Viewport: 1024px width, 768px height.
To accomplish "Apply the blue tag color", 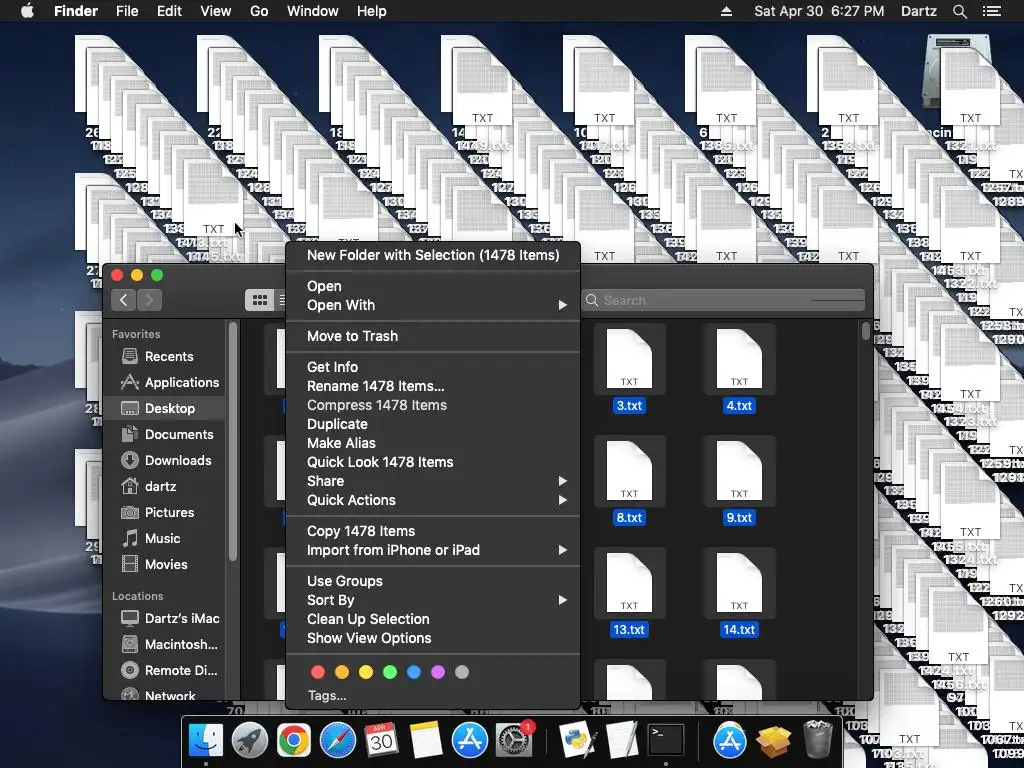I will 414,672.
